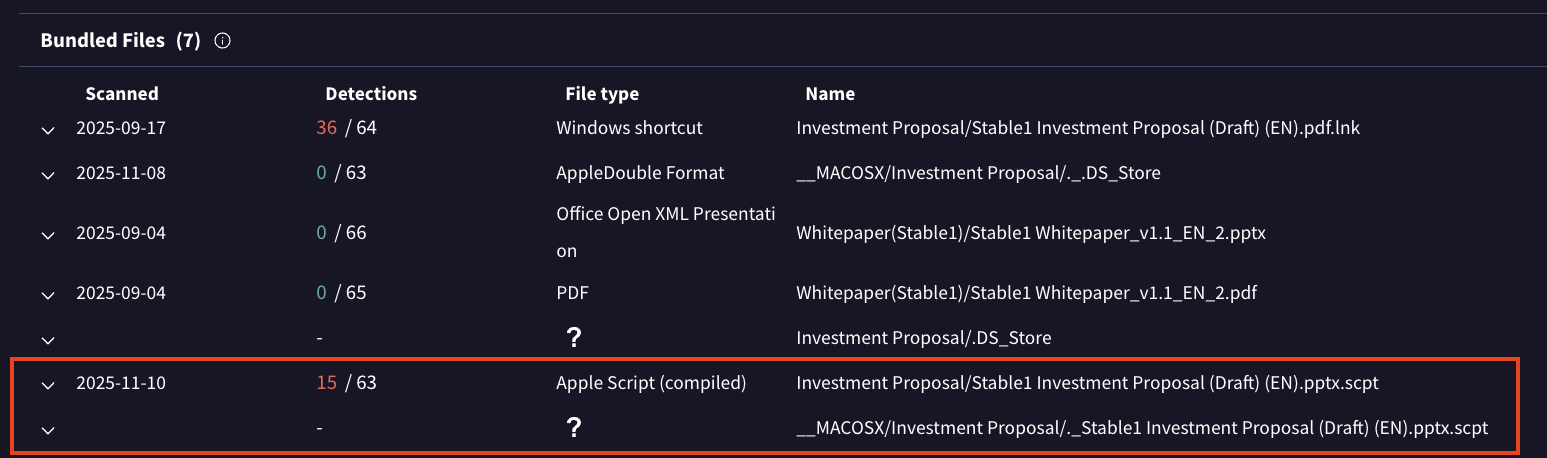Expand the Office Open XML Presentation row
Viewport: 1547px width, 458px height.
[x=47, y=235]
